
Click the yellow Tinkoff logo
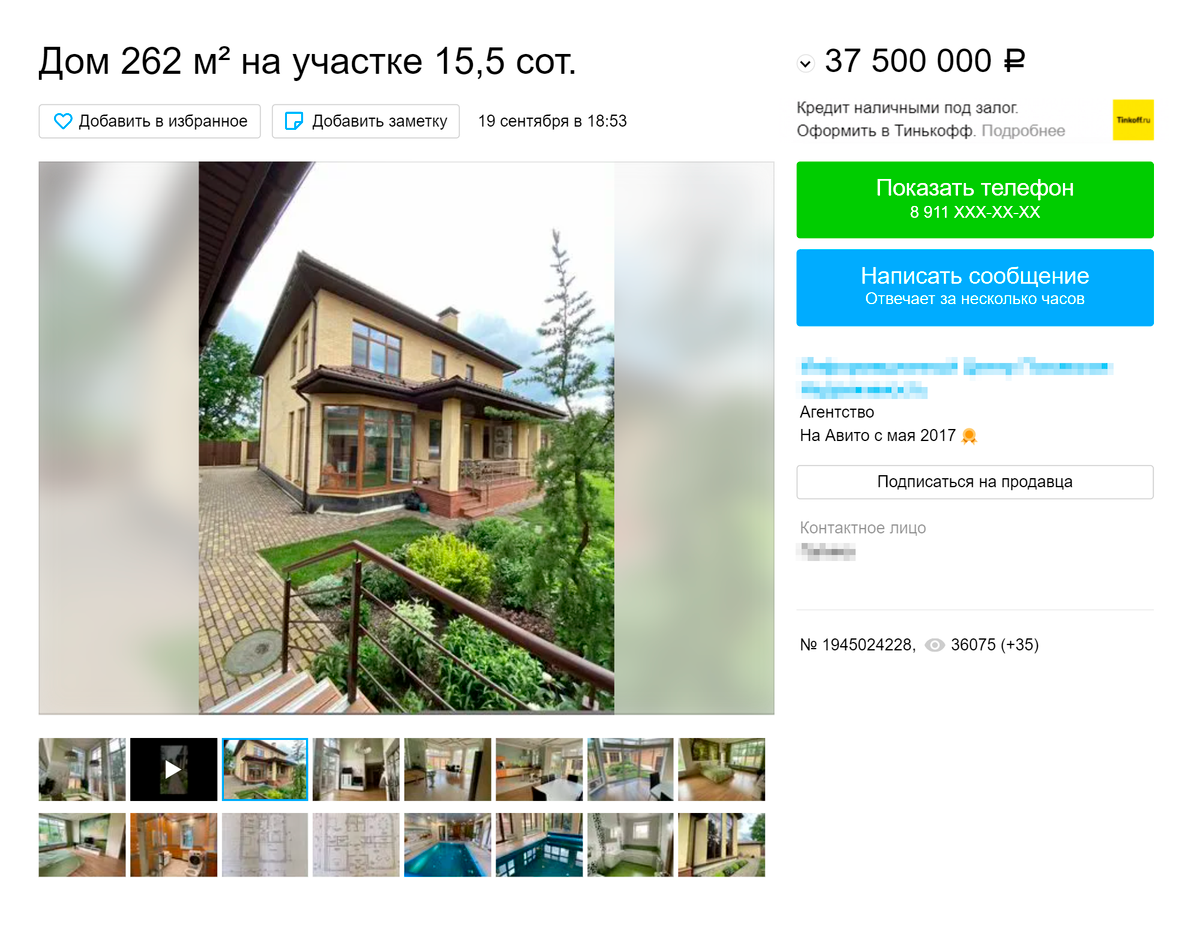1133,120
